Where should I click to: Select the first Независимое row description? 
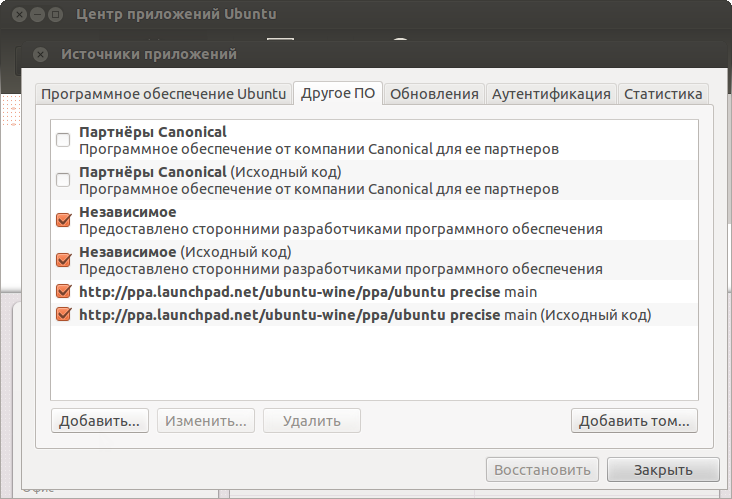pyautogui.click(x=341, y=229)
